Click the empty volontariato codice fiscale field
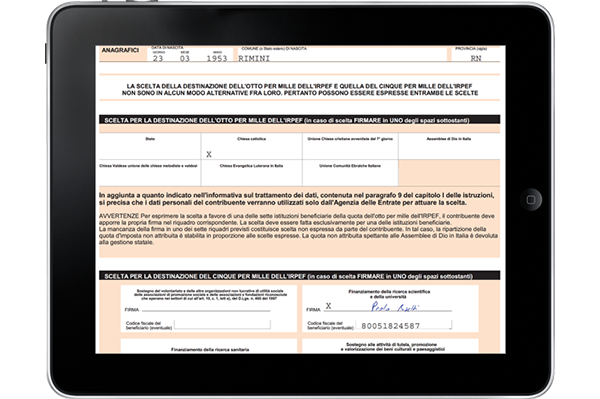 (222, 325)
